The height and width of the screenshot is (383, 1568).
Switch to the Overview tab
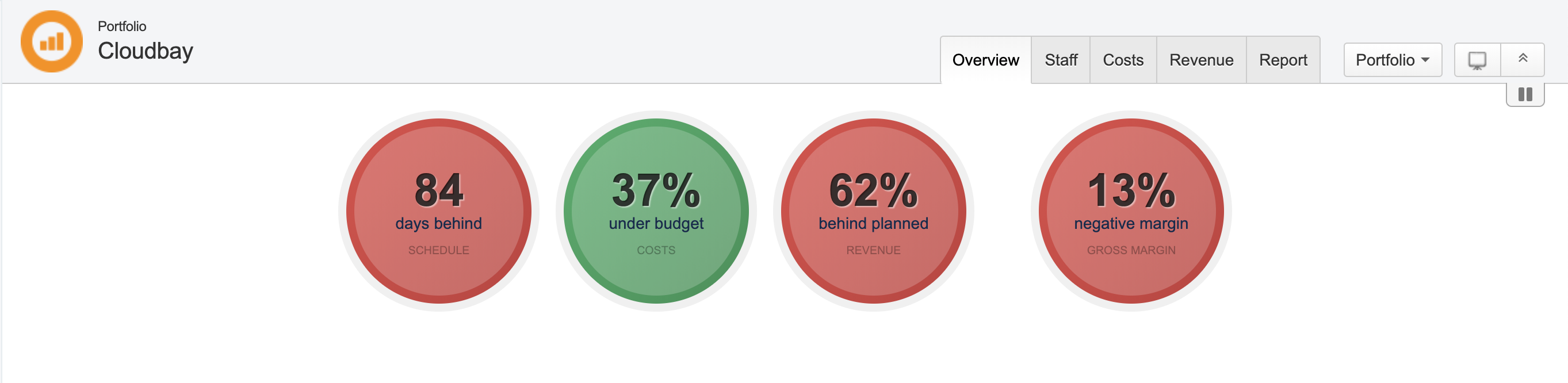[985, 60]
